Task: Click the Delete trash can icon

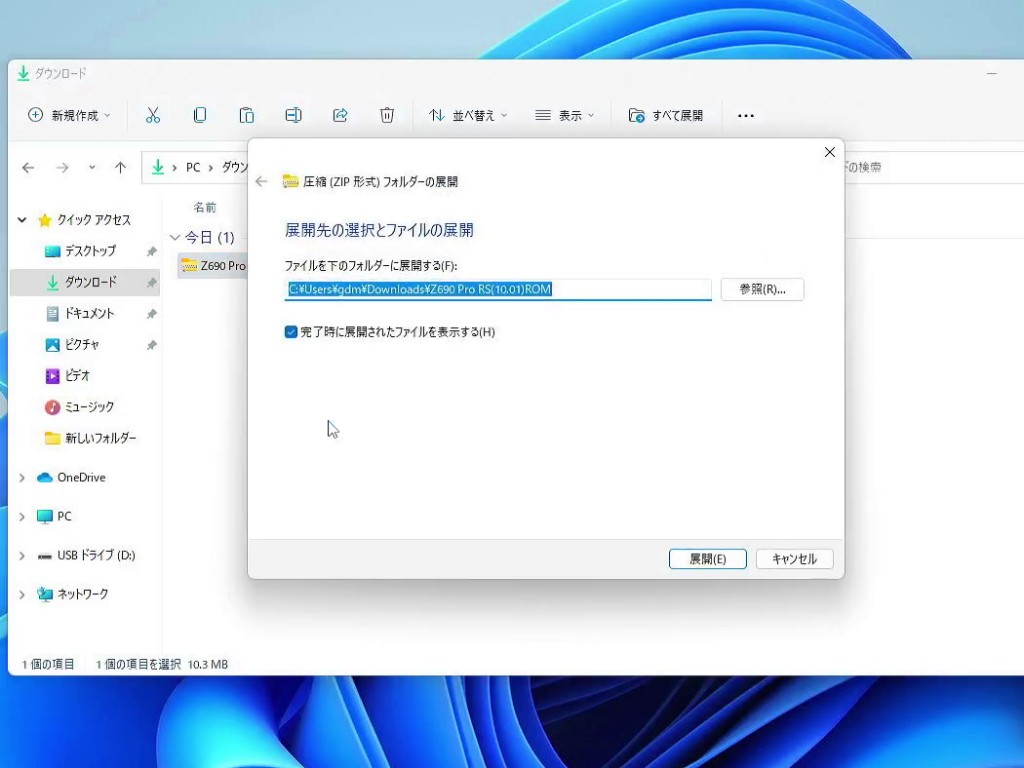Action: [387, 115]
